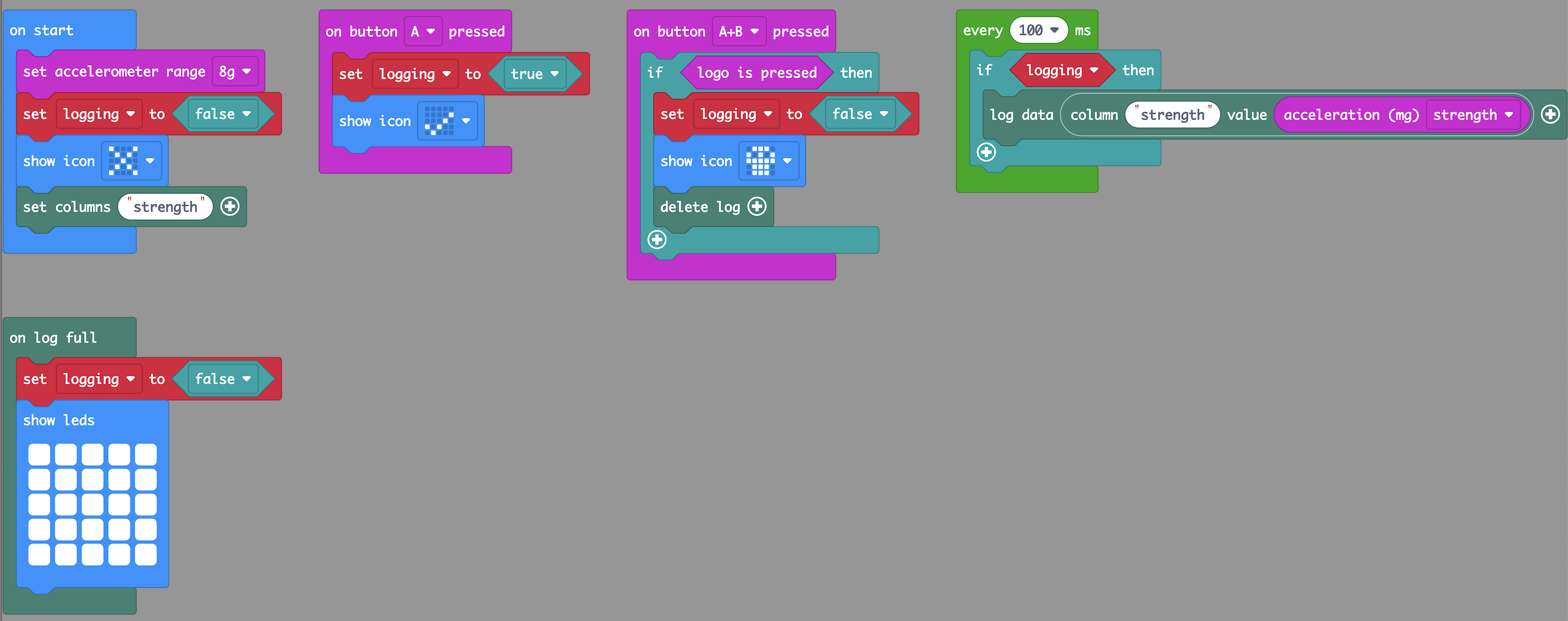Click plus icon on log data block
1568x621 pixels.
point(1550,114)
